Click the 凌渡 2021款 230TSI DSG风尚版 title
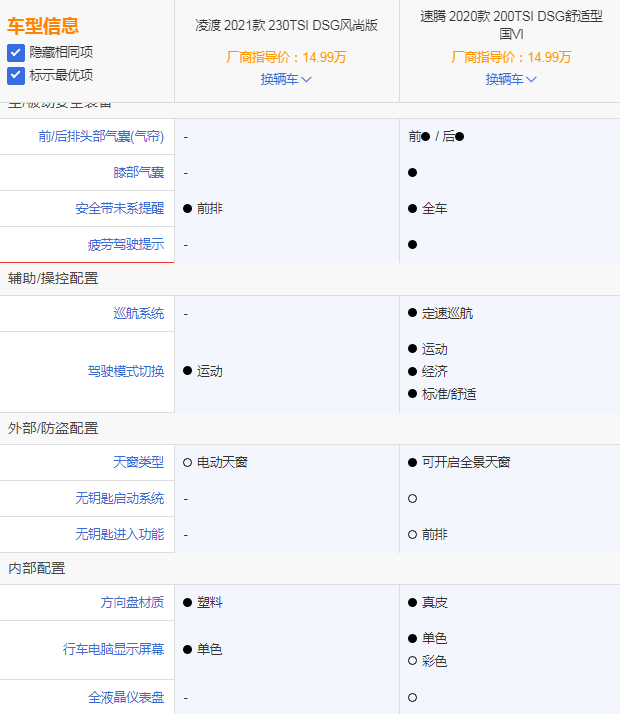 (286, 26)
